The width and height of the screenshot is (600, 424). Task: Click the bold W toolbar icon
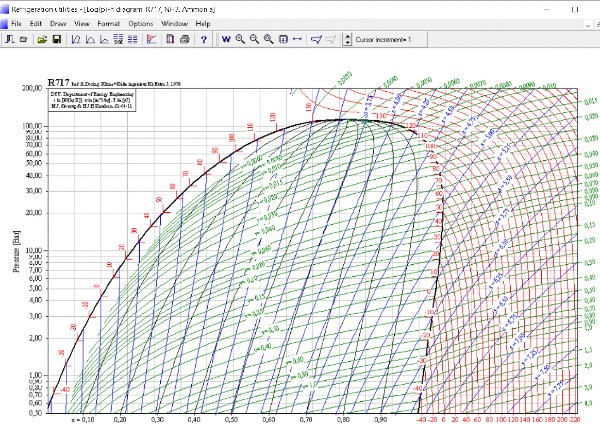click(226, 39)
